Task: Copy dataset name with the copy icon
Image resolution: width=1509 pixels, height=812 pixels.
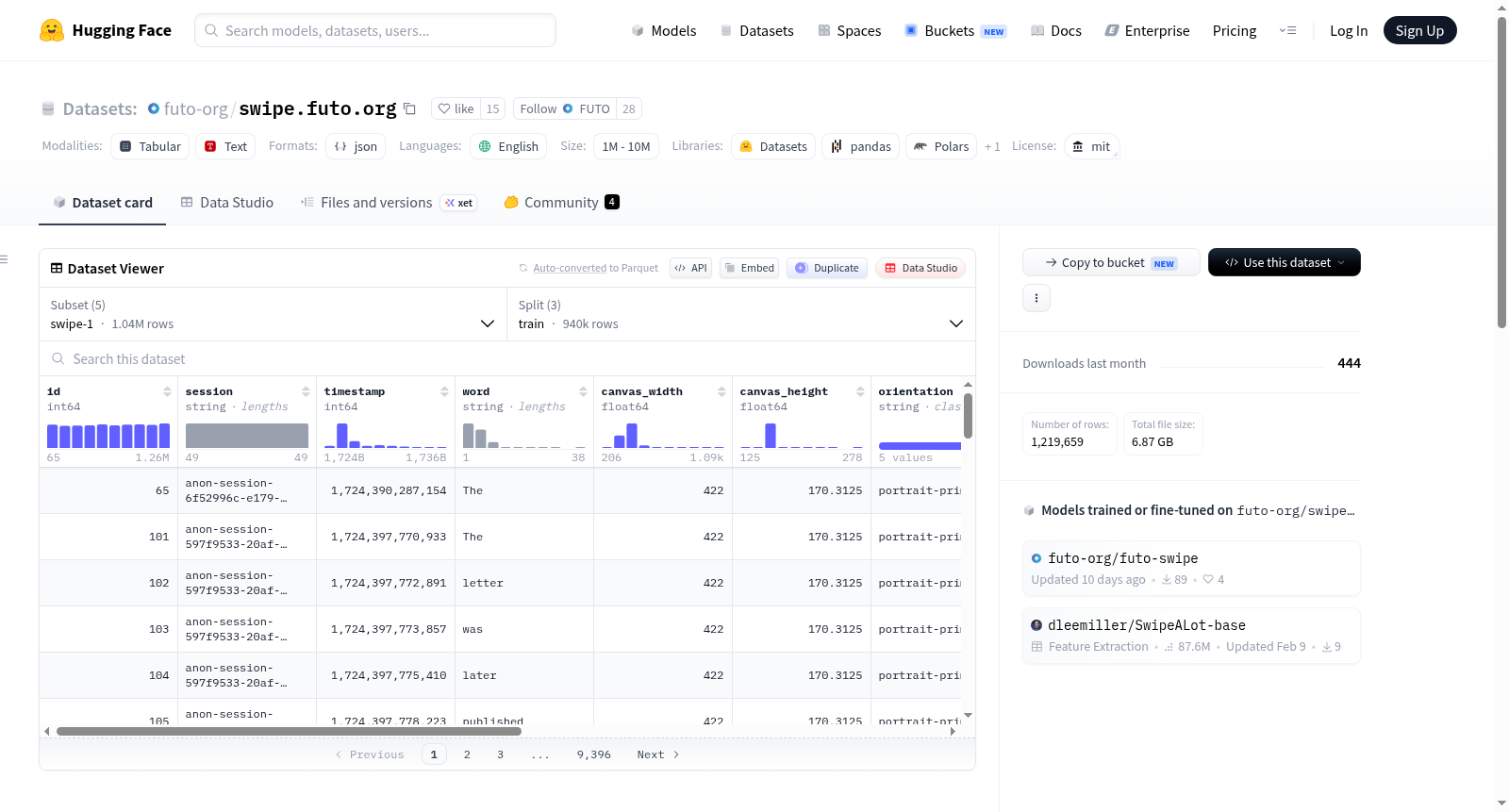Action: click(x=409, y=108)
